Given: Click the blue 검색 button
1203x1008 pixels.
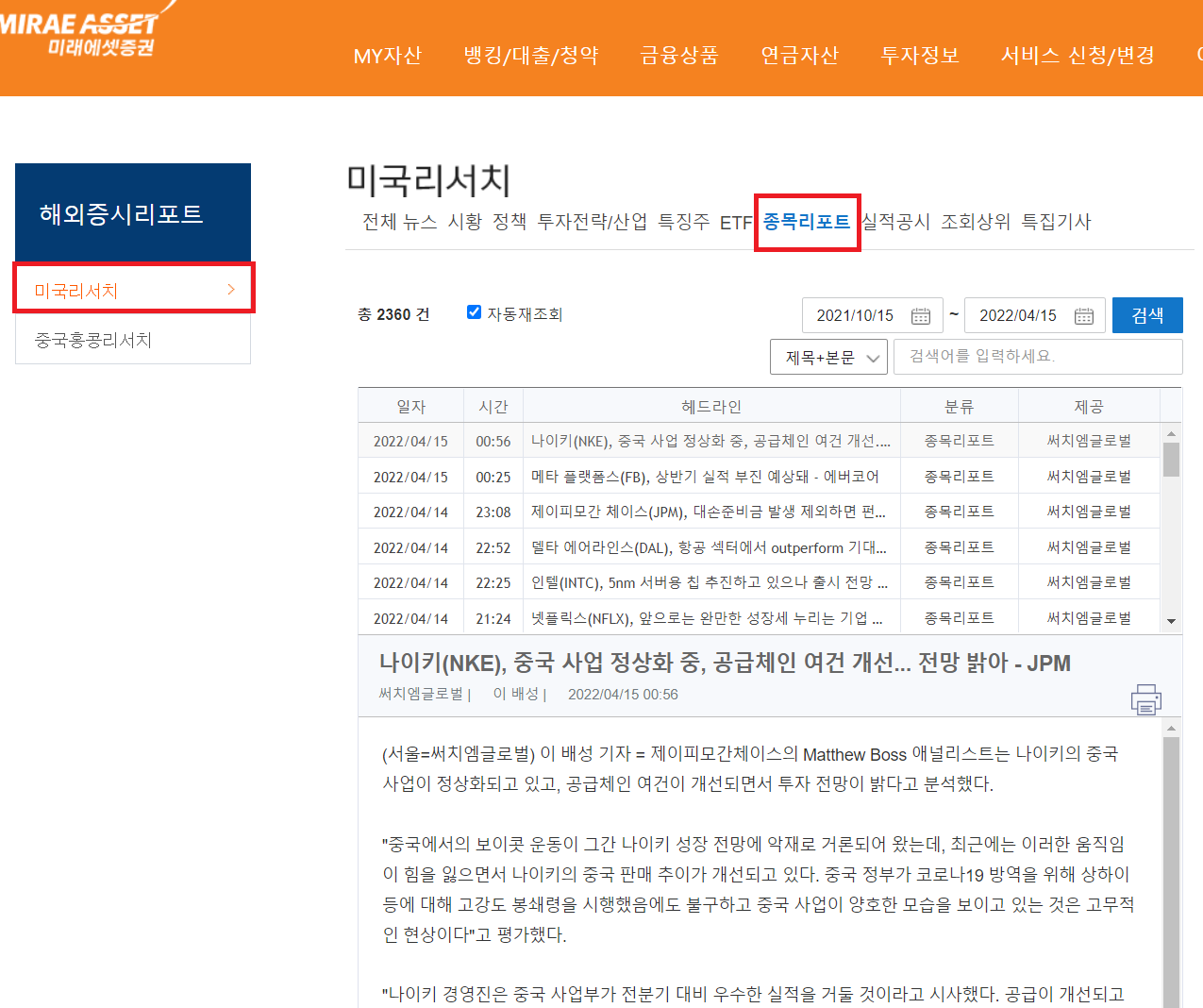Looking at the screenshot, I should (1147, 315).
